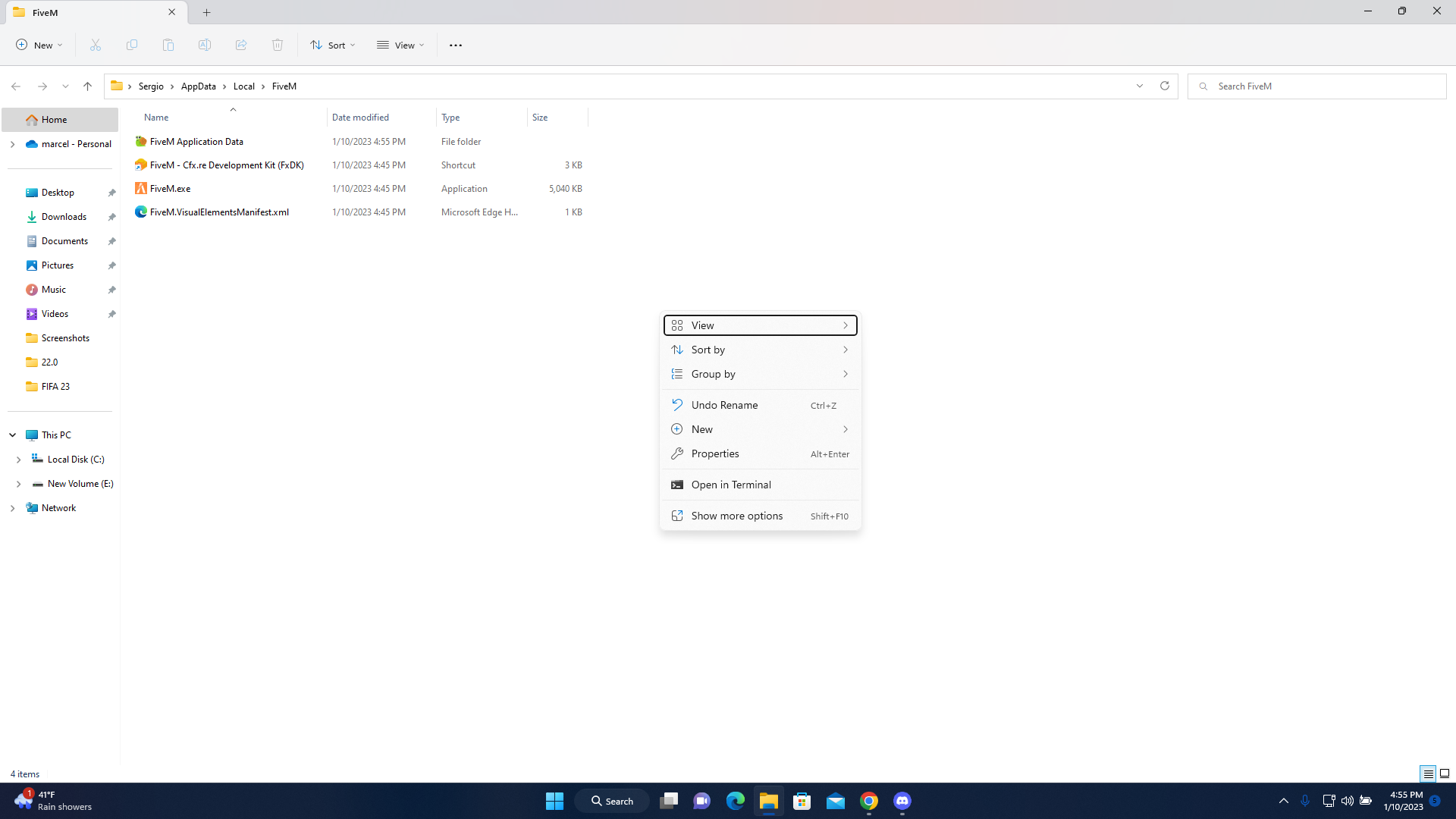This screenshot has height=819, width=1456.
Task: Add a new tab with plus icon
Action: pyautogui.click(x=206, y=12)
